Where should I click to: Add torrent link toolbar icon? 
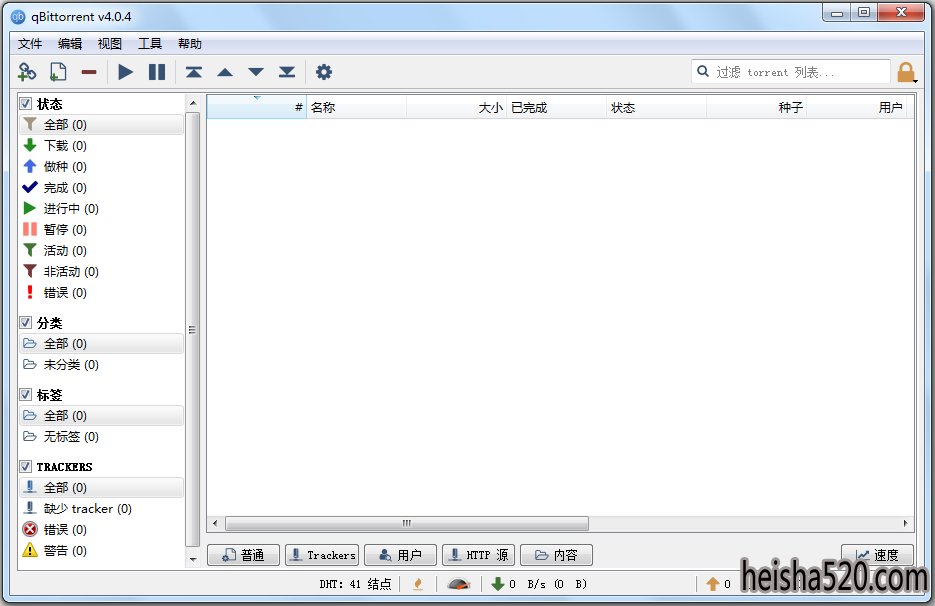coord(27,72)
